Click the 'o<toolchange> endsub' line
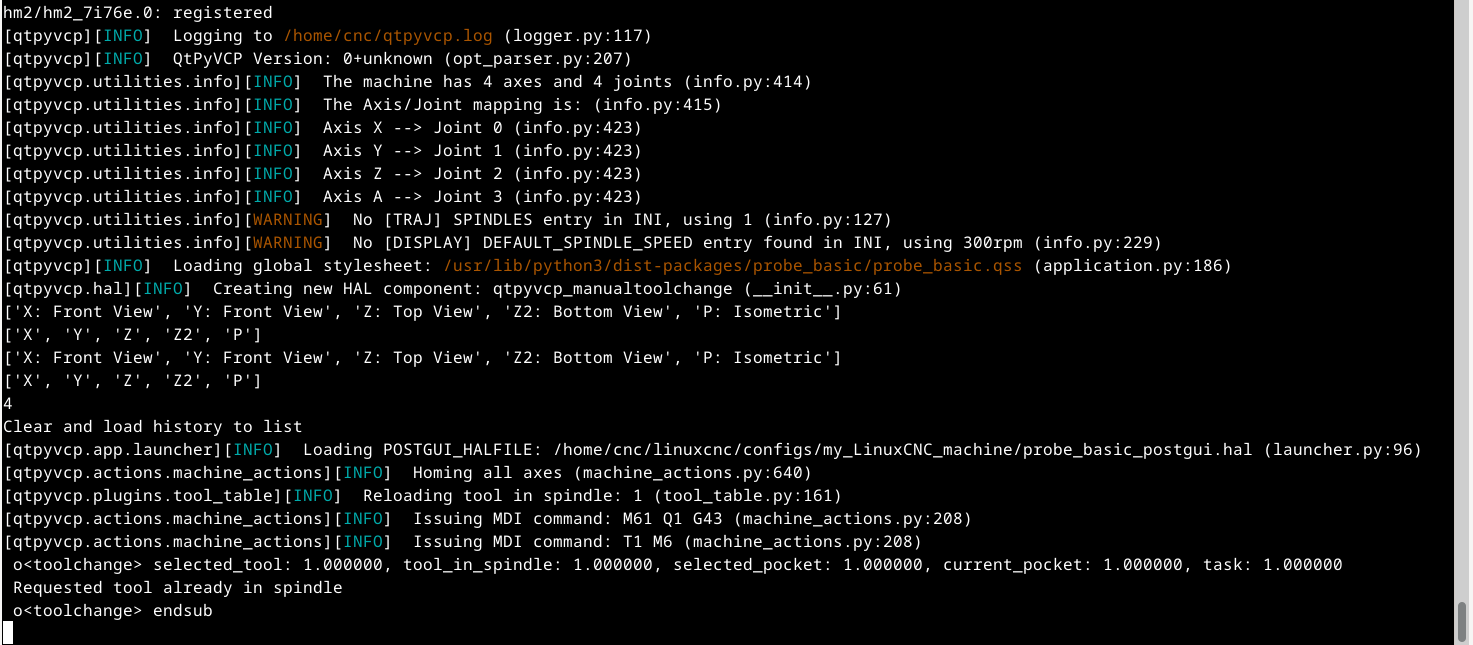Screen dimensions: 1473x645 pyautogui.click(x=113, y=611)
